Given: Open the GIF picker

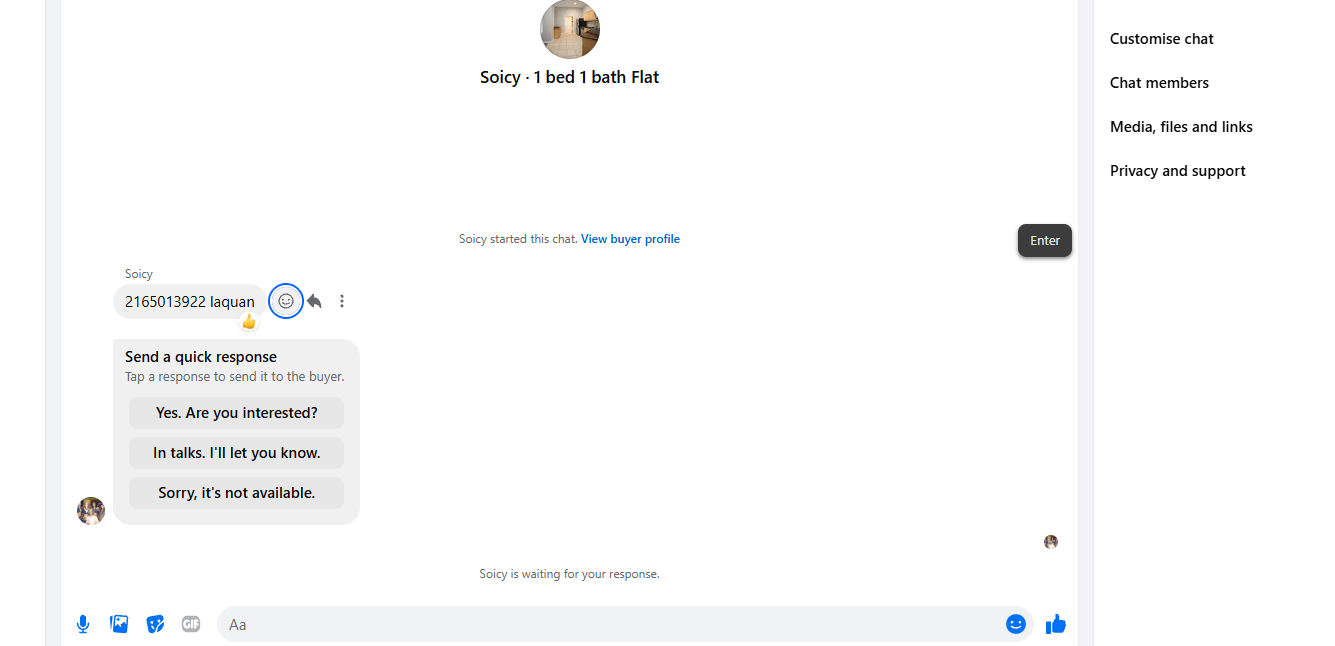Looking at the screenshot, I should 191,624.
